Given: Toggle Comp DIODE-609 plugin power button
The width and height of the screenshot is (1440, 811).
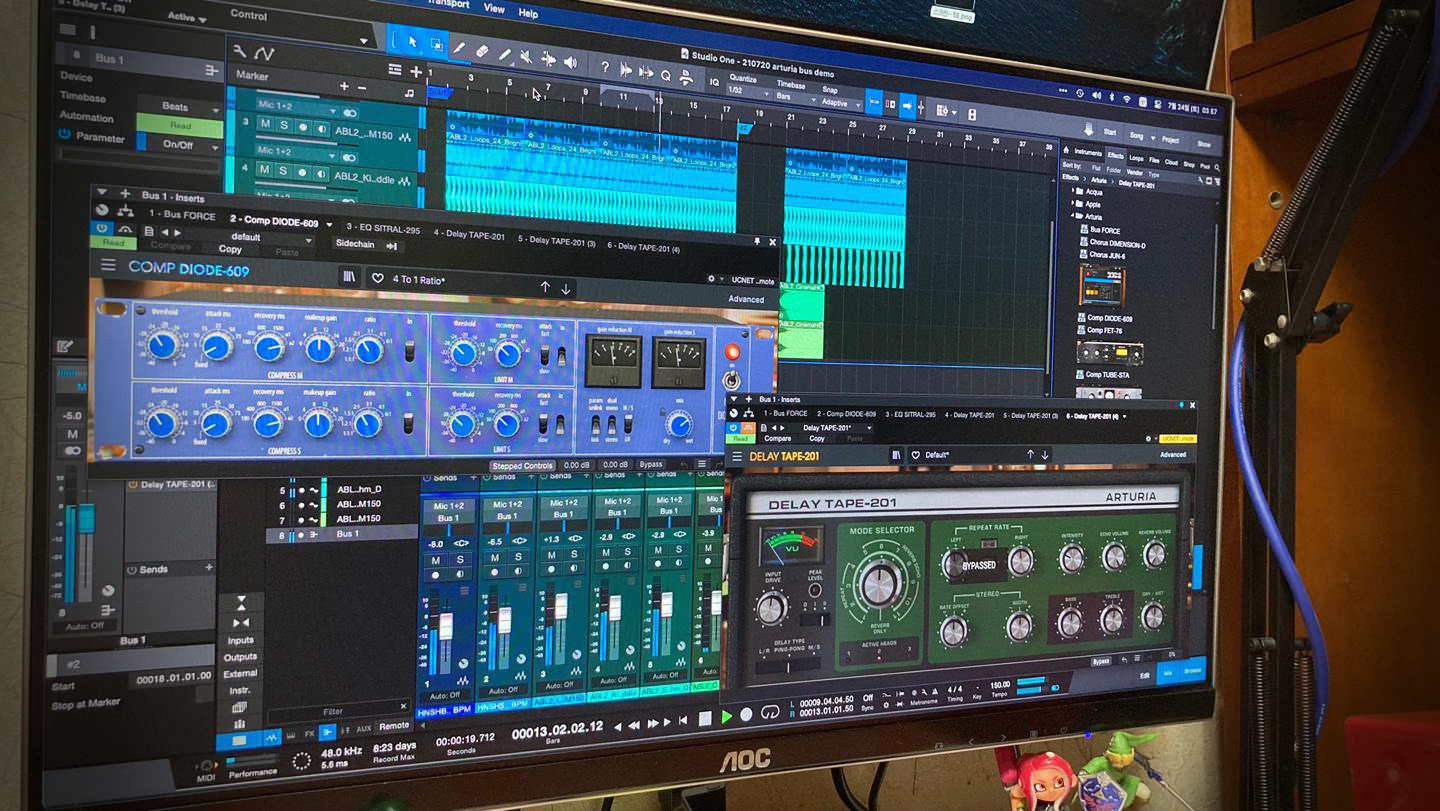Looking at the screenshot, I should pos(101,227).
